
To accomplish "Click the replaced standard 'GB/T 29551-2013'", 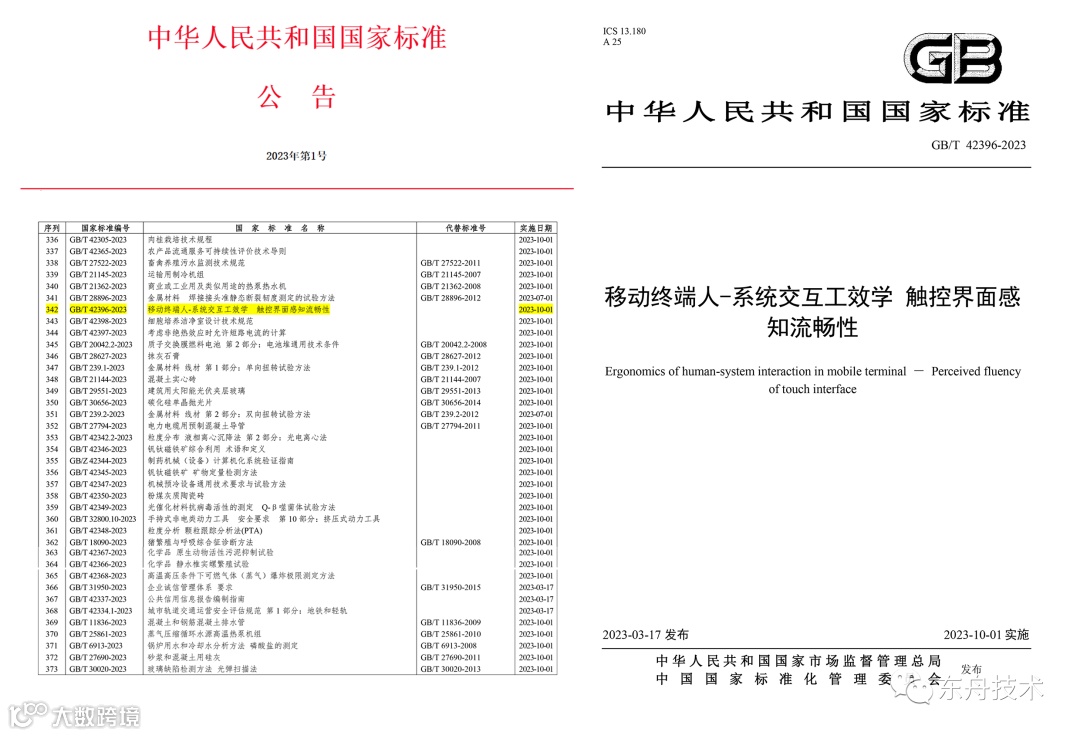I will (x=450, y=392).
